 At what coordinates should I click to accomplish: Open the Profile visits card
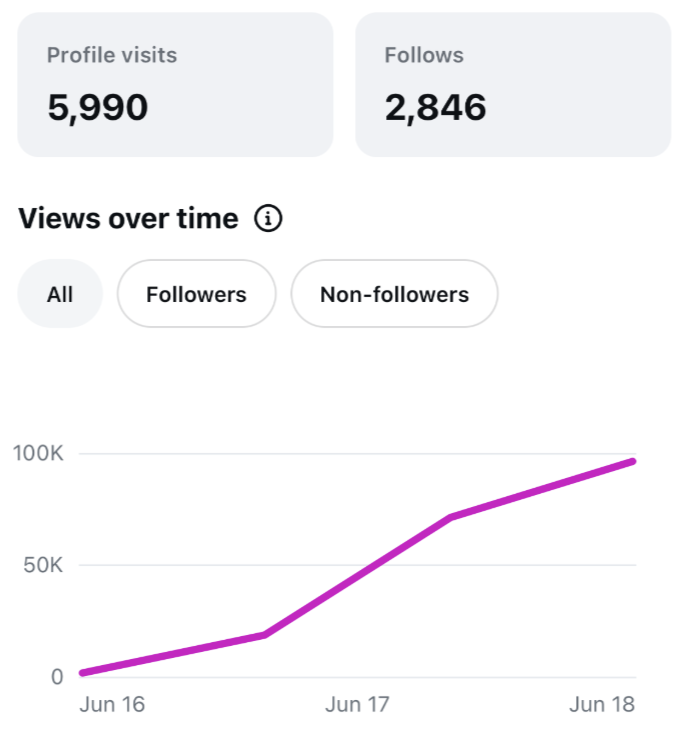click(175, 84)
